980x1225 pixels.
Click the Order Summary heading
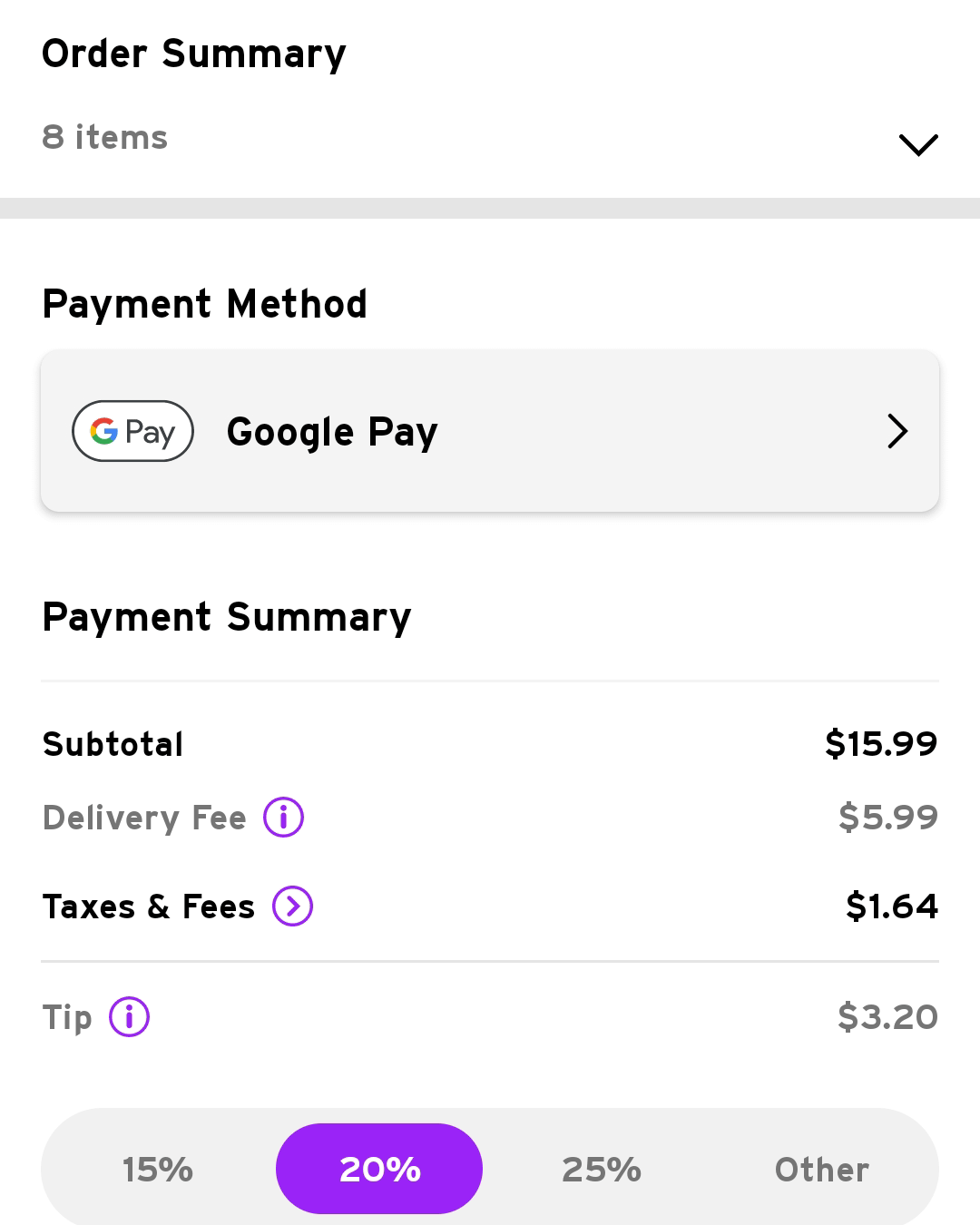click(x=194, y=54)
